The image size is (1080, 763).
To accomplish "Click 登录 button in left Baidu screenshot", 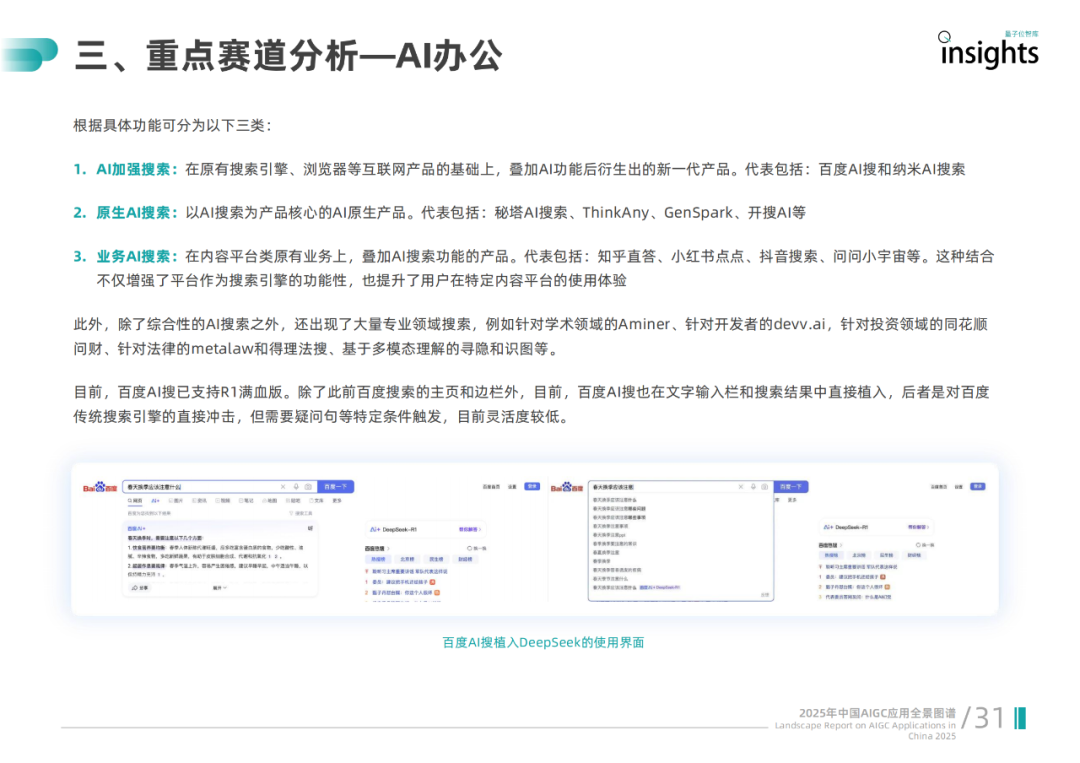I will coord(532,486).
